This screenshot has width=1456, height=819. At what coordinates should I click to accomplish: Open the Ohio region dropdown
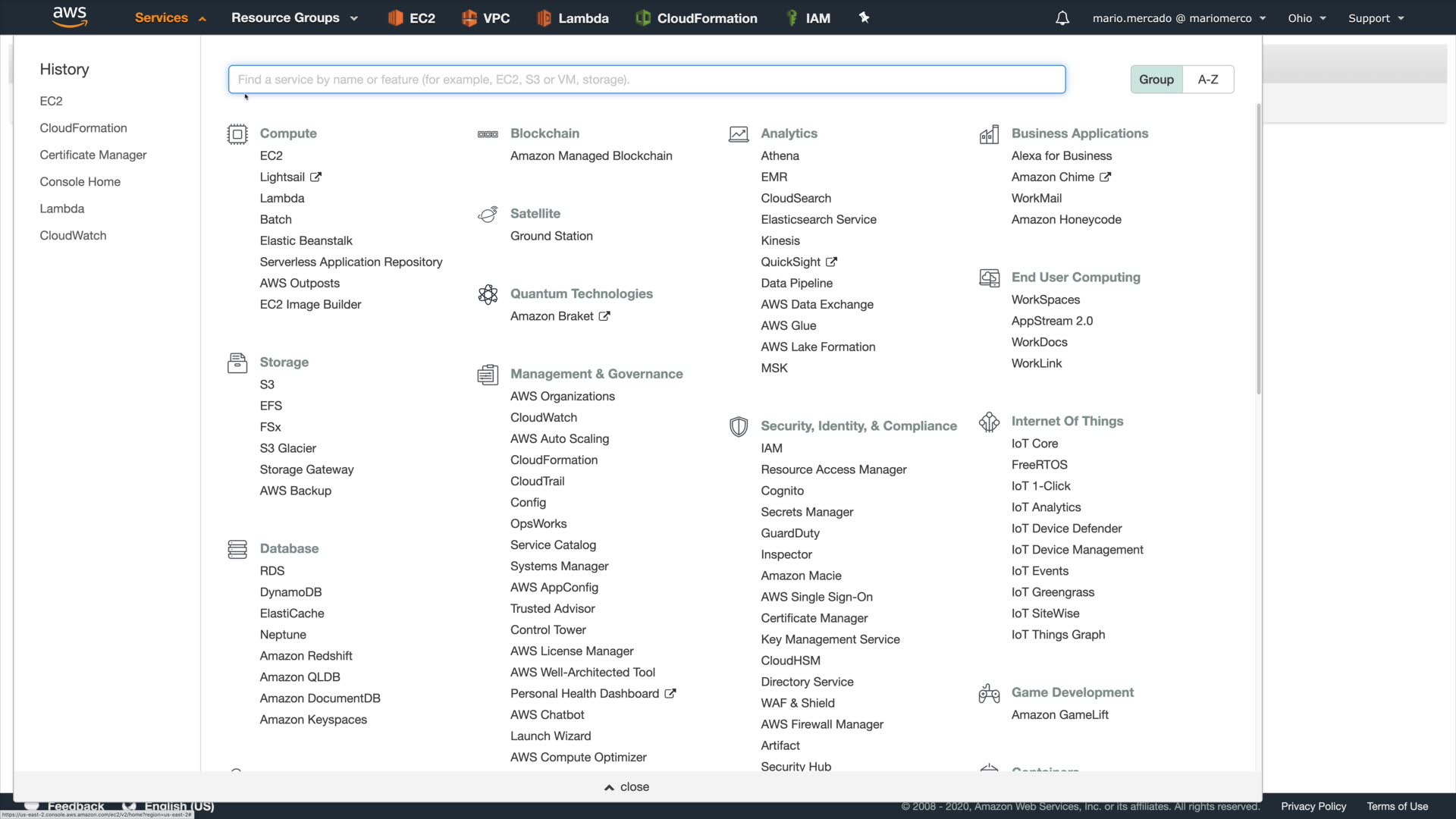click(x=1306, y=18)
